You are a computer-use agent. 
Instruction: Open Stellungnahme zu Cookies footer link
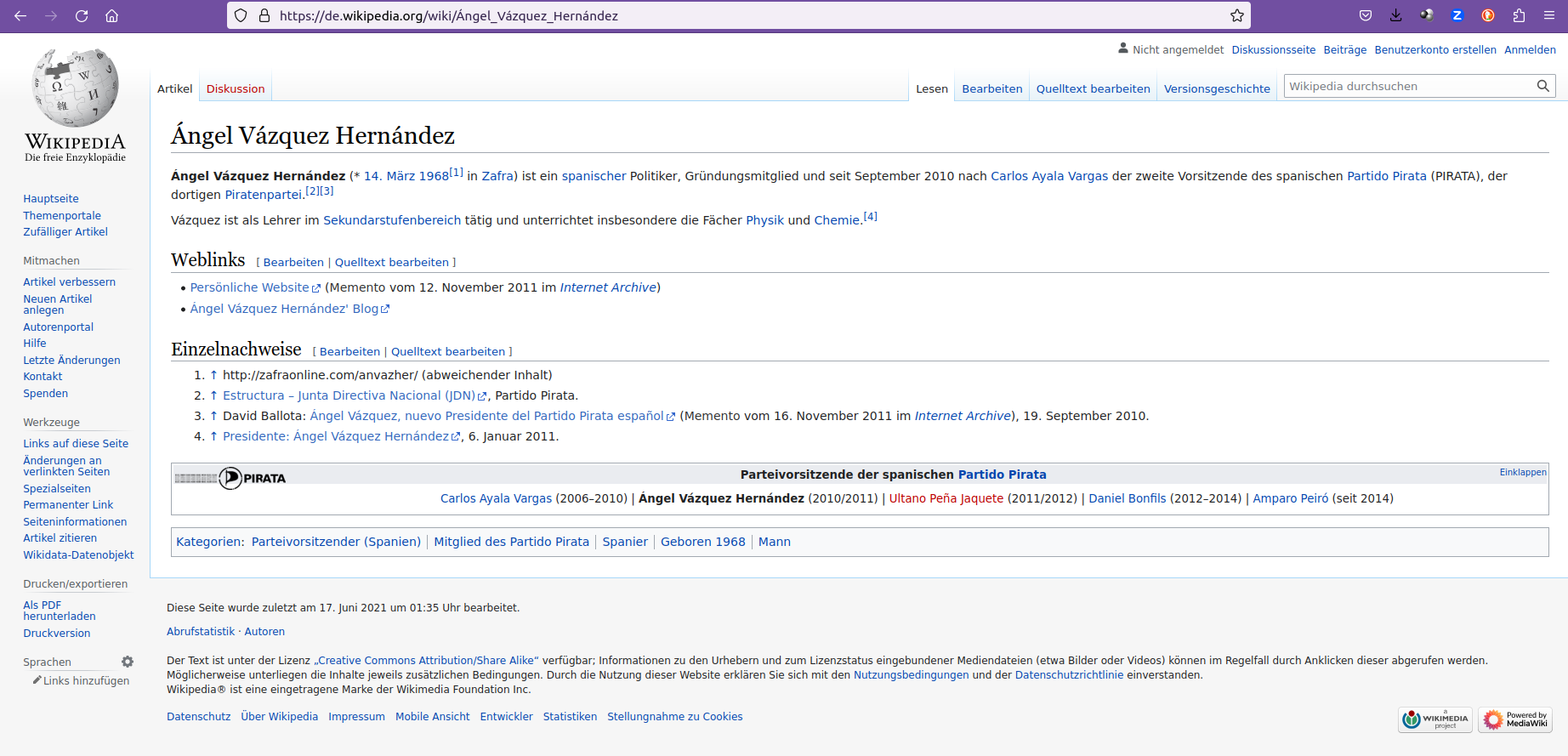click(x=674, y=717)
